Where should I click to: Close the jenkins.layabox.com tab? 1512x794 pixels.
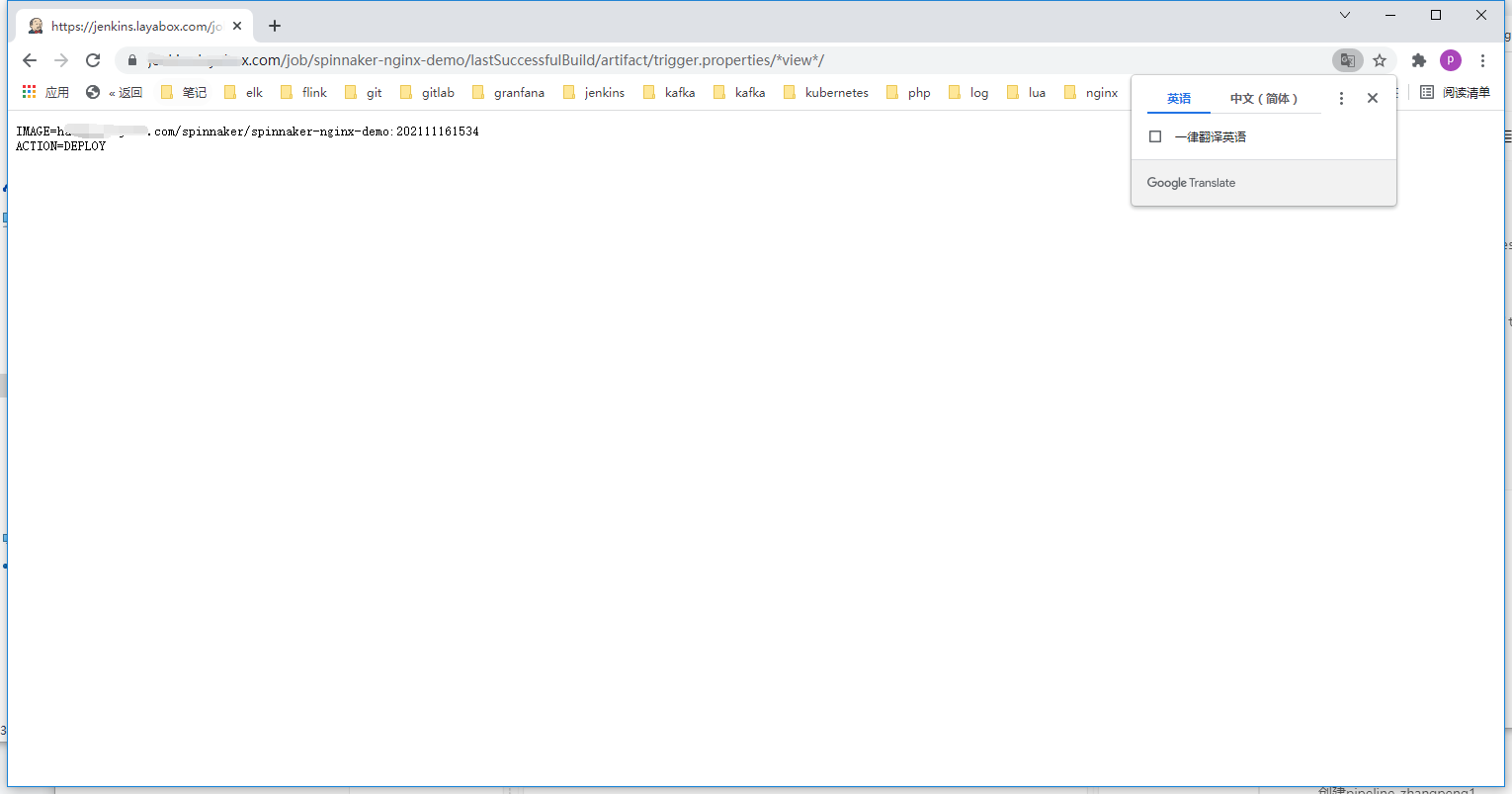pos(237,26)
